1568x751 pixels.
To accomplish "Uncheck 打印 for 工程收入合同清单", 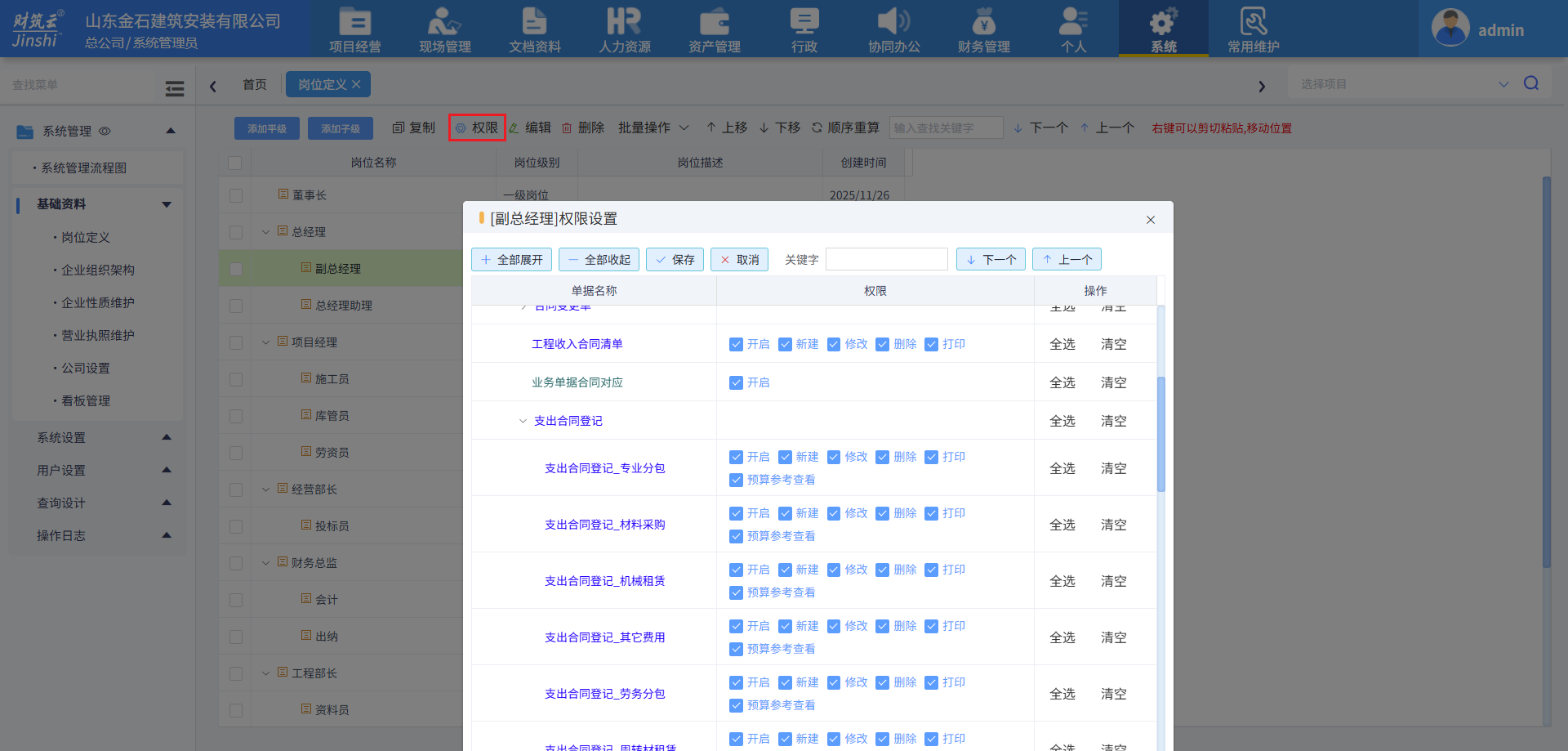I will pyautogui.click(x=931, y=344).
